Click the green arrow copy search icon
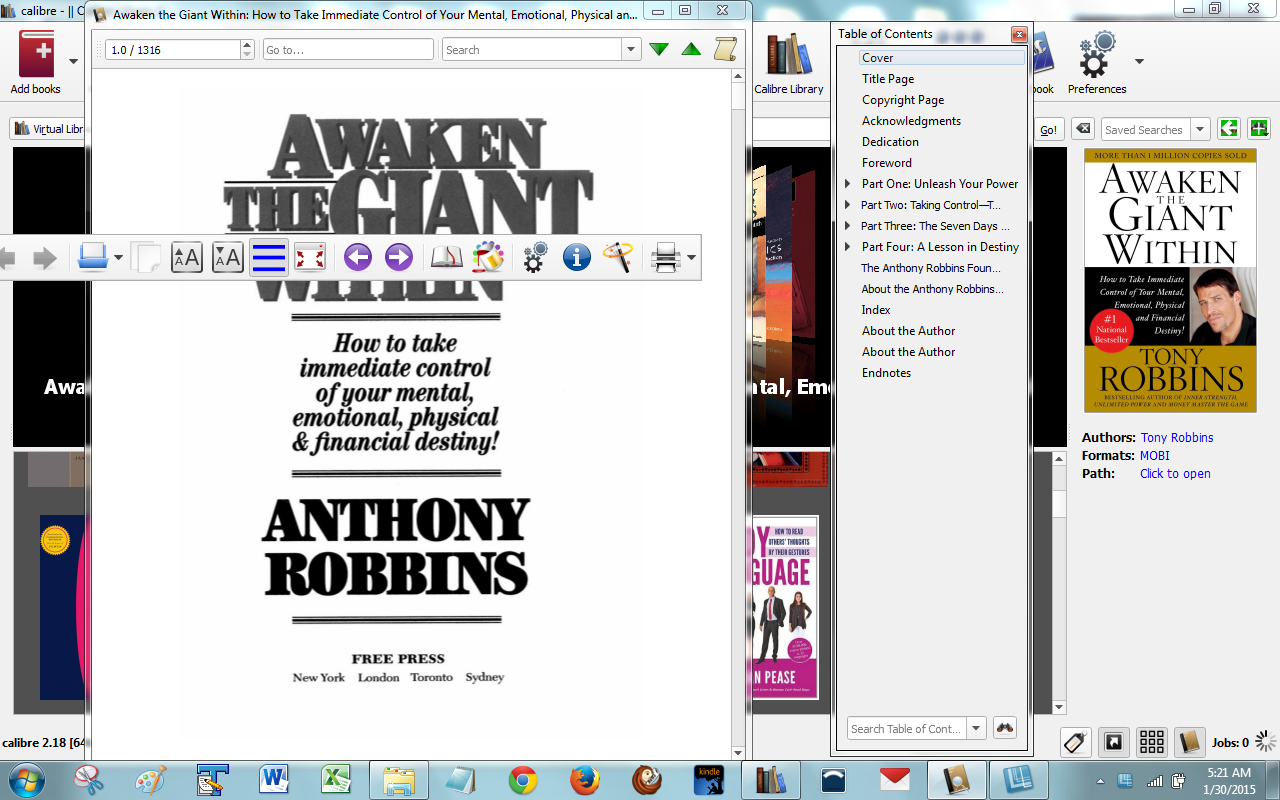The width and height of the screenshot is (1280, 800). 1228,129
